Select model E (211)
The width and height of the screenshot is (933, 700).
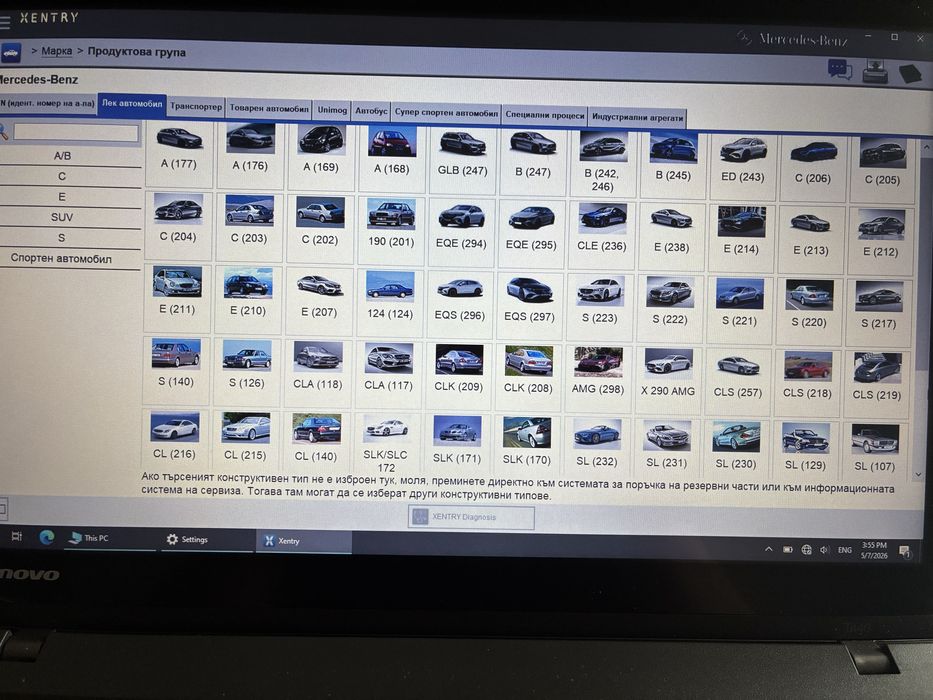pyautogui.click(x=177, y=297)
